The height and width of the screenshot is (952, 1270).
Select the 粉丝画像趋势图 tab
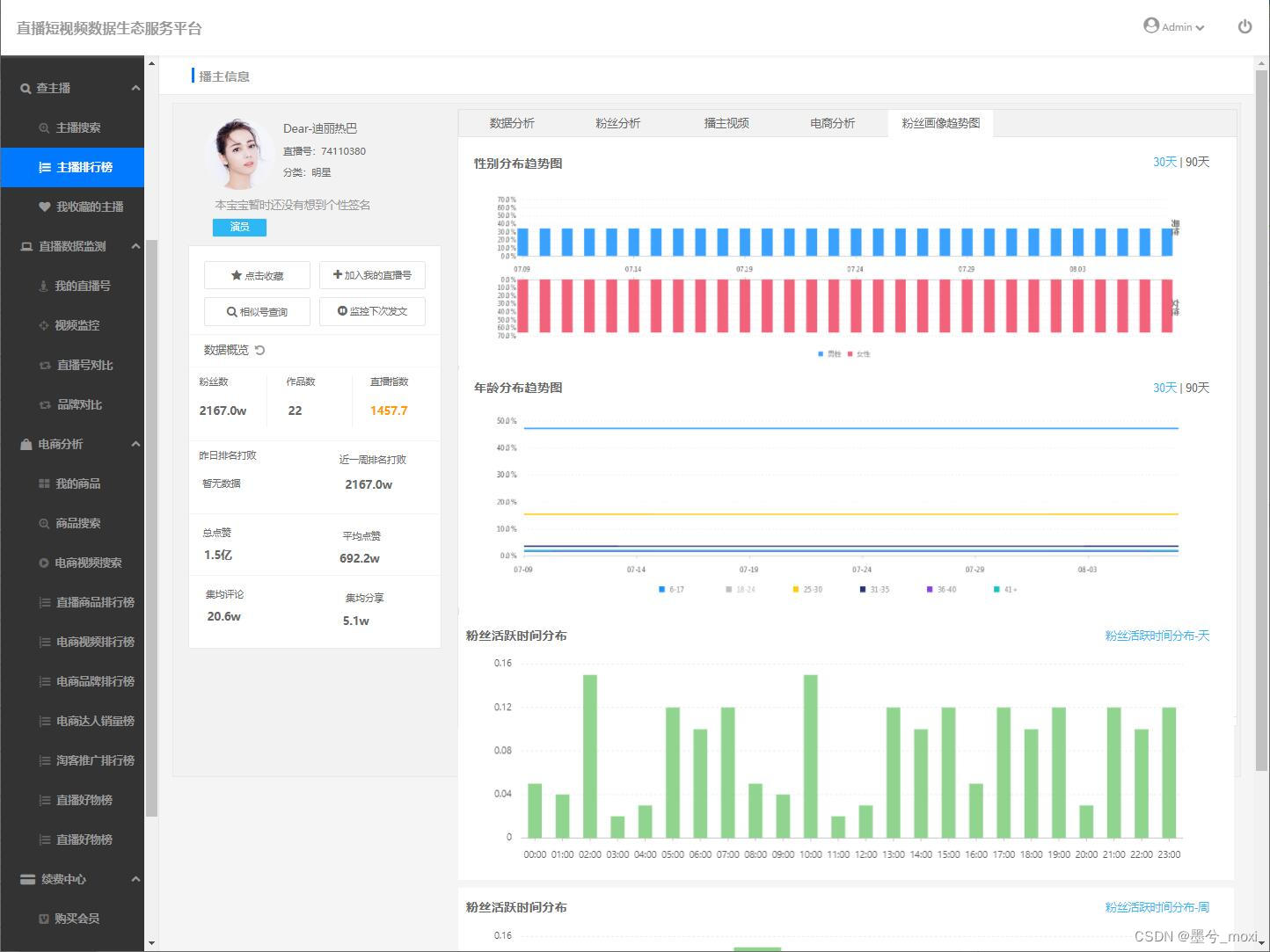[x=940, y=123]
